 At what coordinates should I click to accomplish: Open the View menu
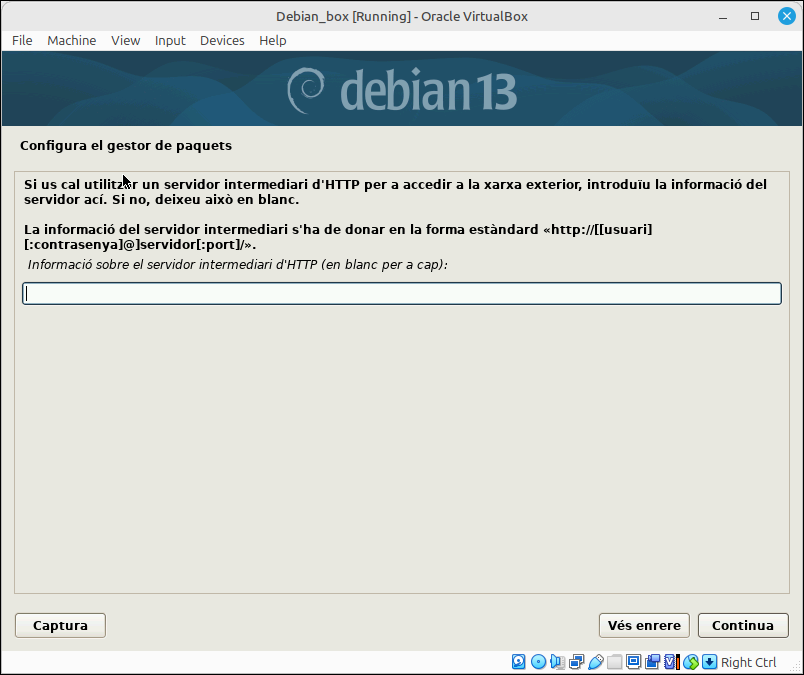(x=126, y=41)
